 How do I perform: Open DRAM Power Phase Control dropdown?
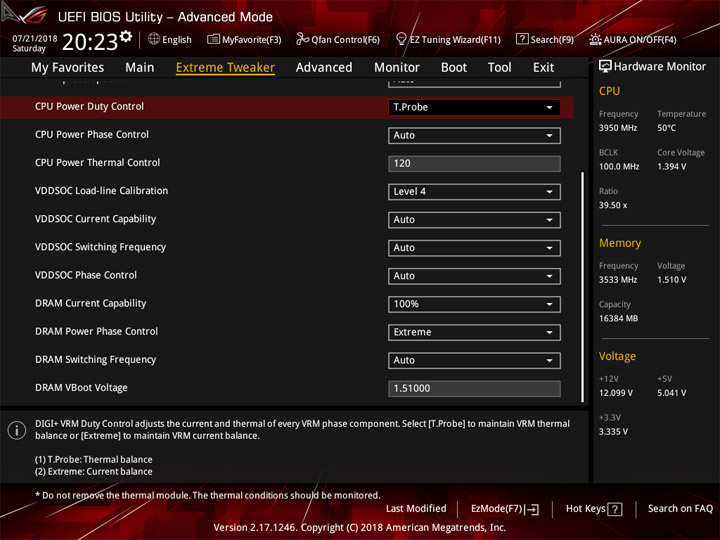coord(474,332)
